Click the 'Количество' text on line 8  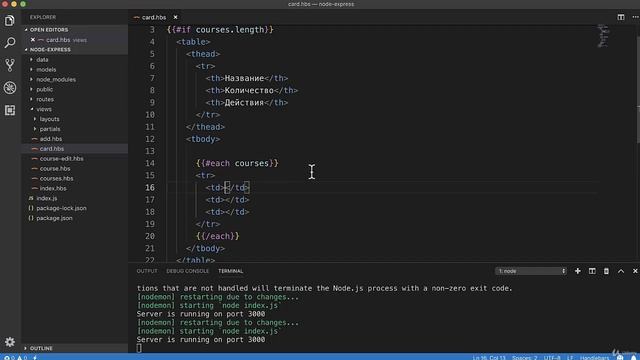pos(249,91)
